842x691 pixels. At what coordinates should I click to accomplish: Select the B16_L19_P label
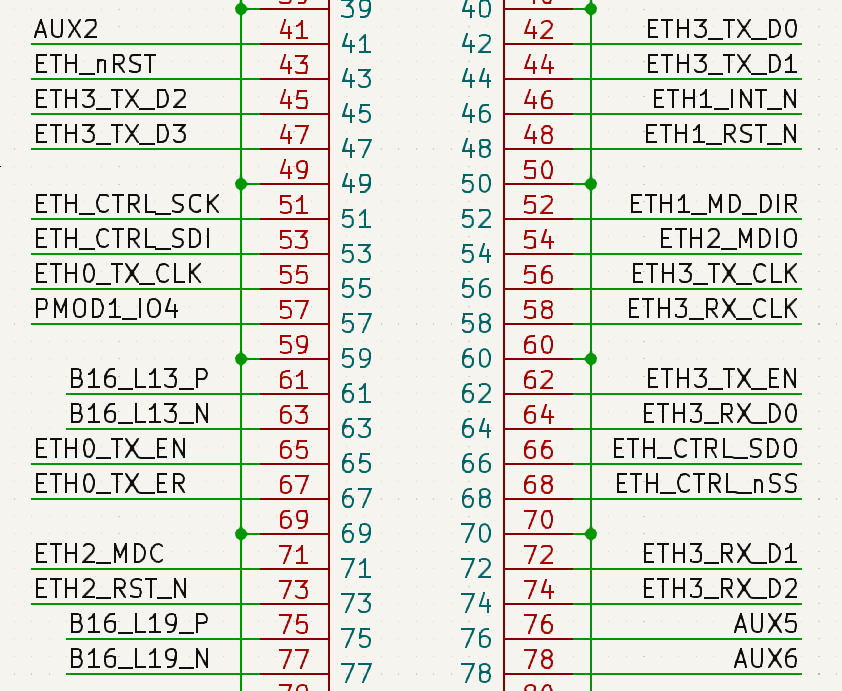point(139,624)
